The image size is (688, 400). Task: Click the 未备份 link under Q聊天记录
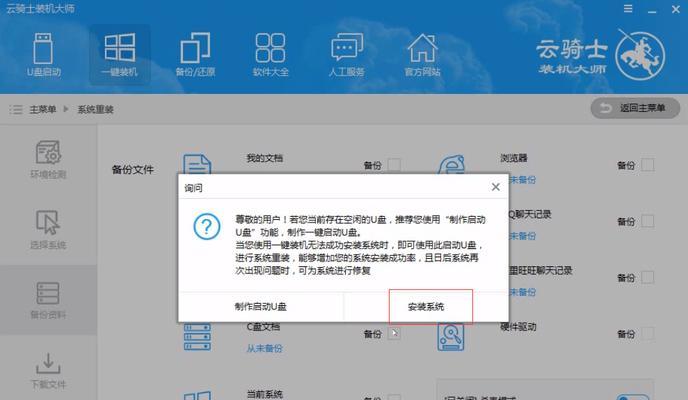click(523, 236)
